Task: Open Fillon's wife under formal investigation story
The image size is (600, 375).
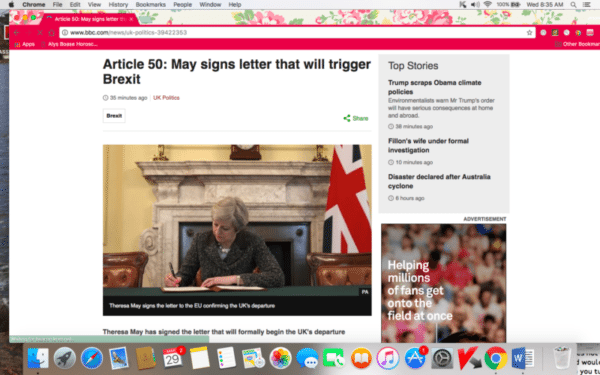Action: point(428,145)
